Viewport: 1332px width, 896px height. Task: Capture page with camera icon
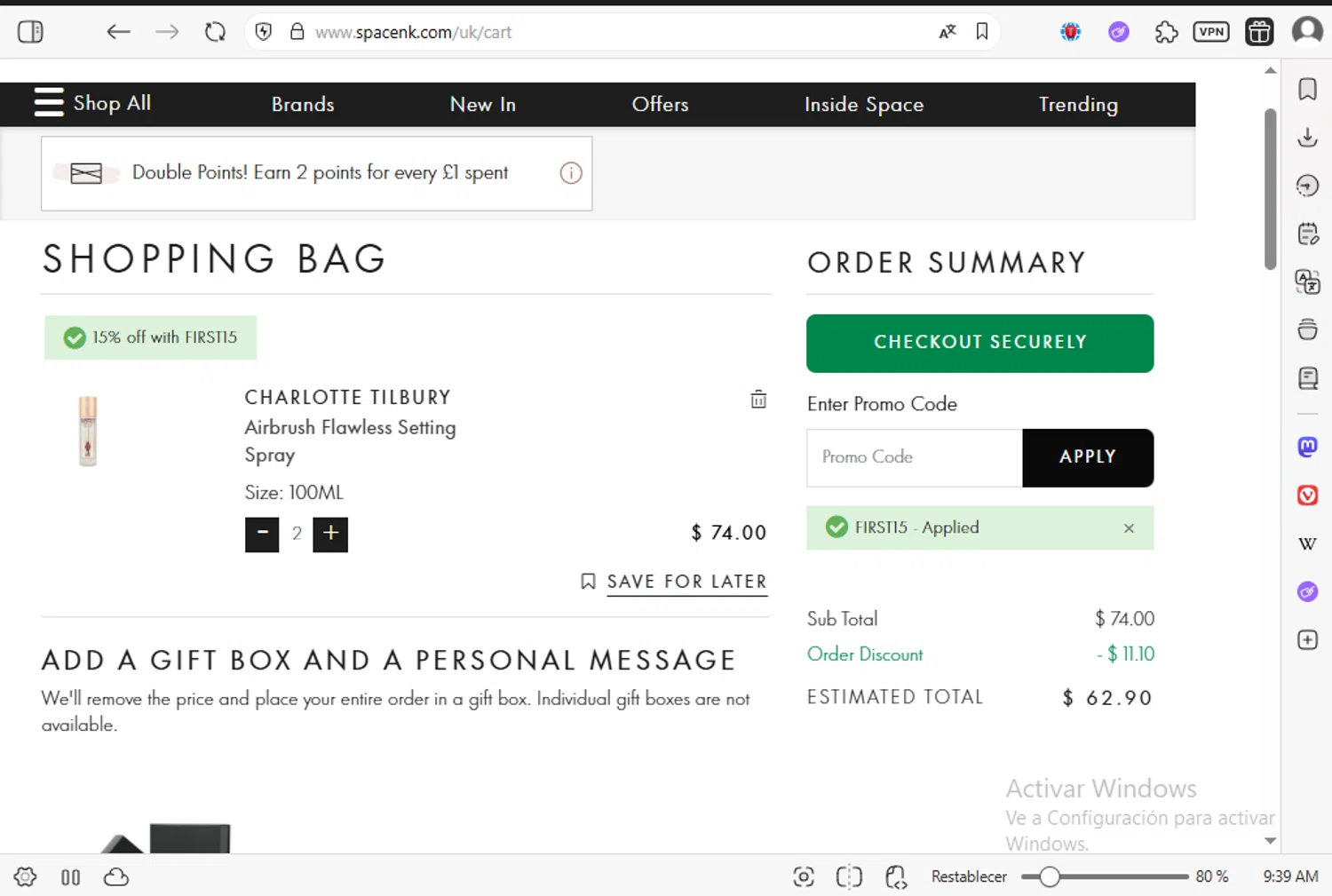804,877
